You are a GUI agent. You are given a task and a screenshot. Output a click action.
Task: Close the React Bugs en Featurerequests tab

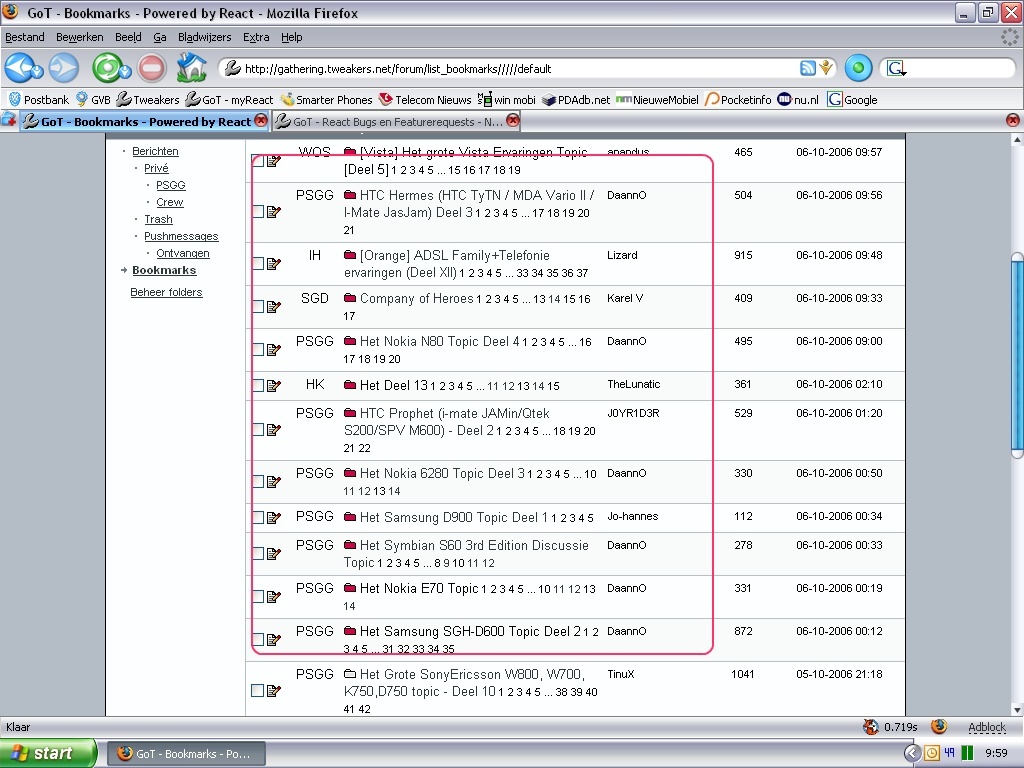(513, 120)
